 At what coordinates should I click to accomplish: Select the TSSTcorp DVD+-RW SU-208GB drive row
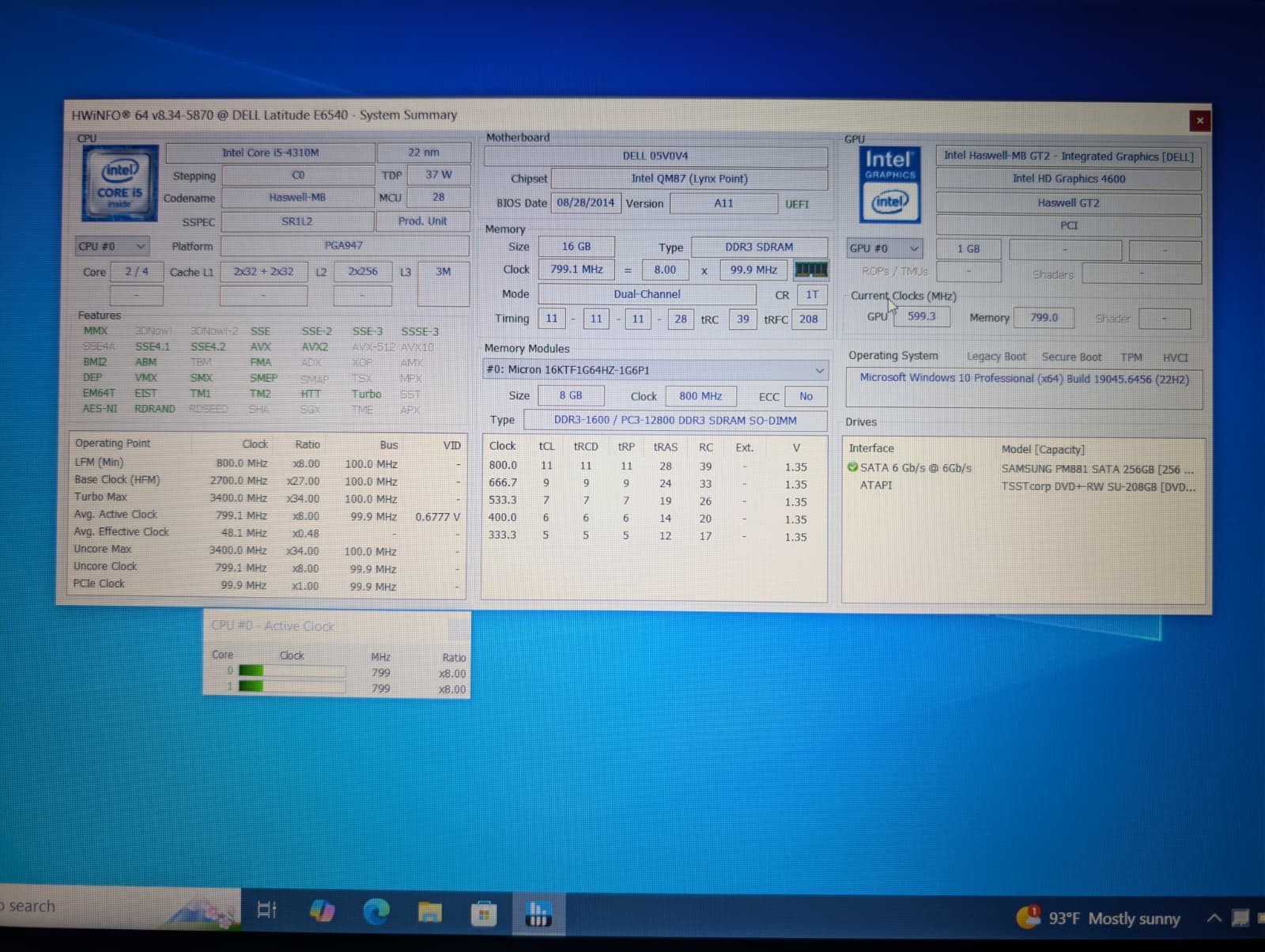tap(1024, 485)
